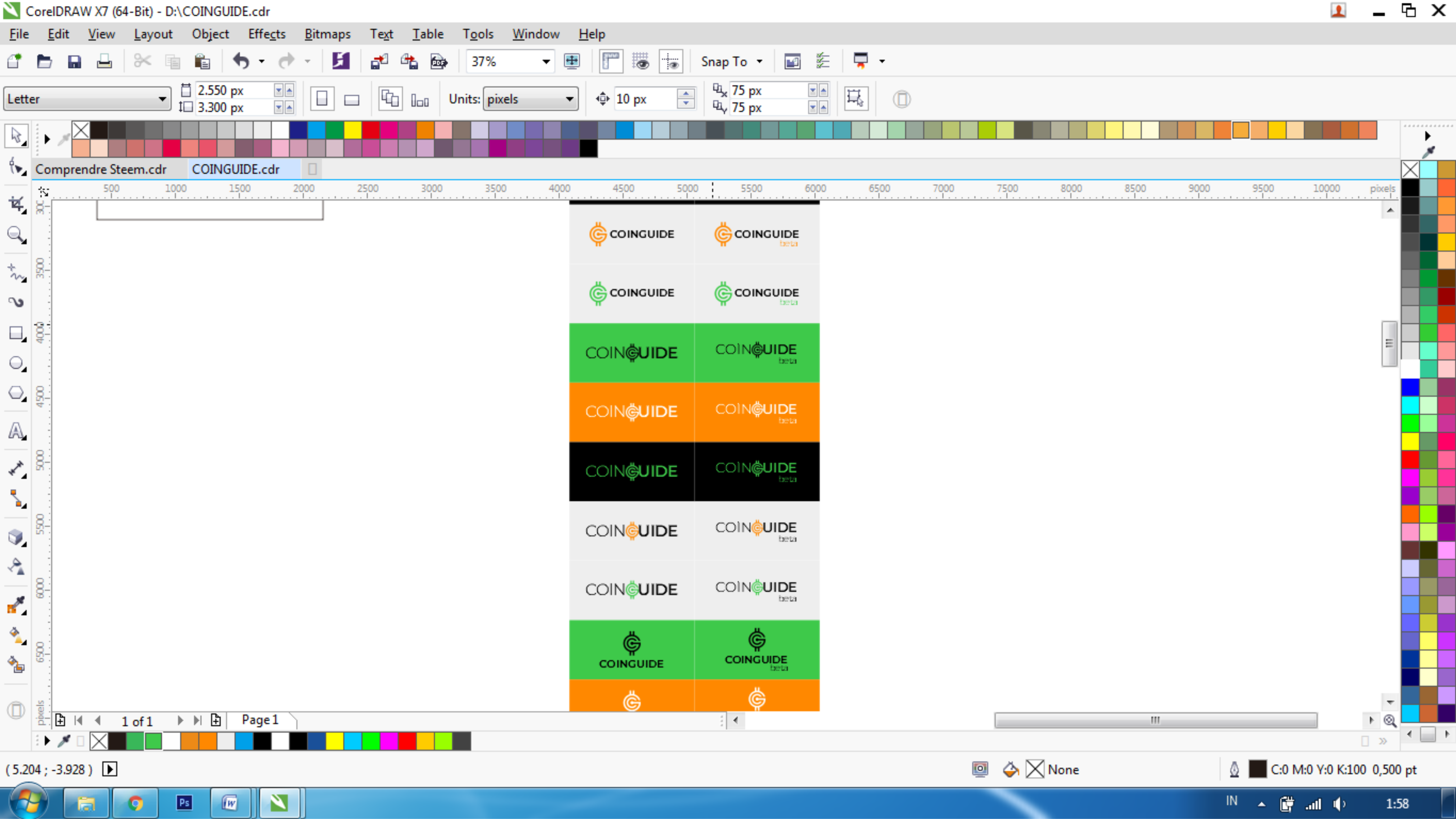Expand the Letter page size dropdown

click(x=162, y=99)
